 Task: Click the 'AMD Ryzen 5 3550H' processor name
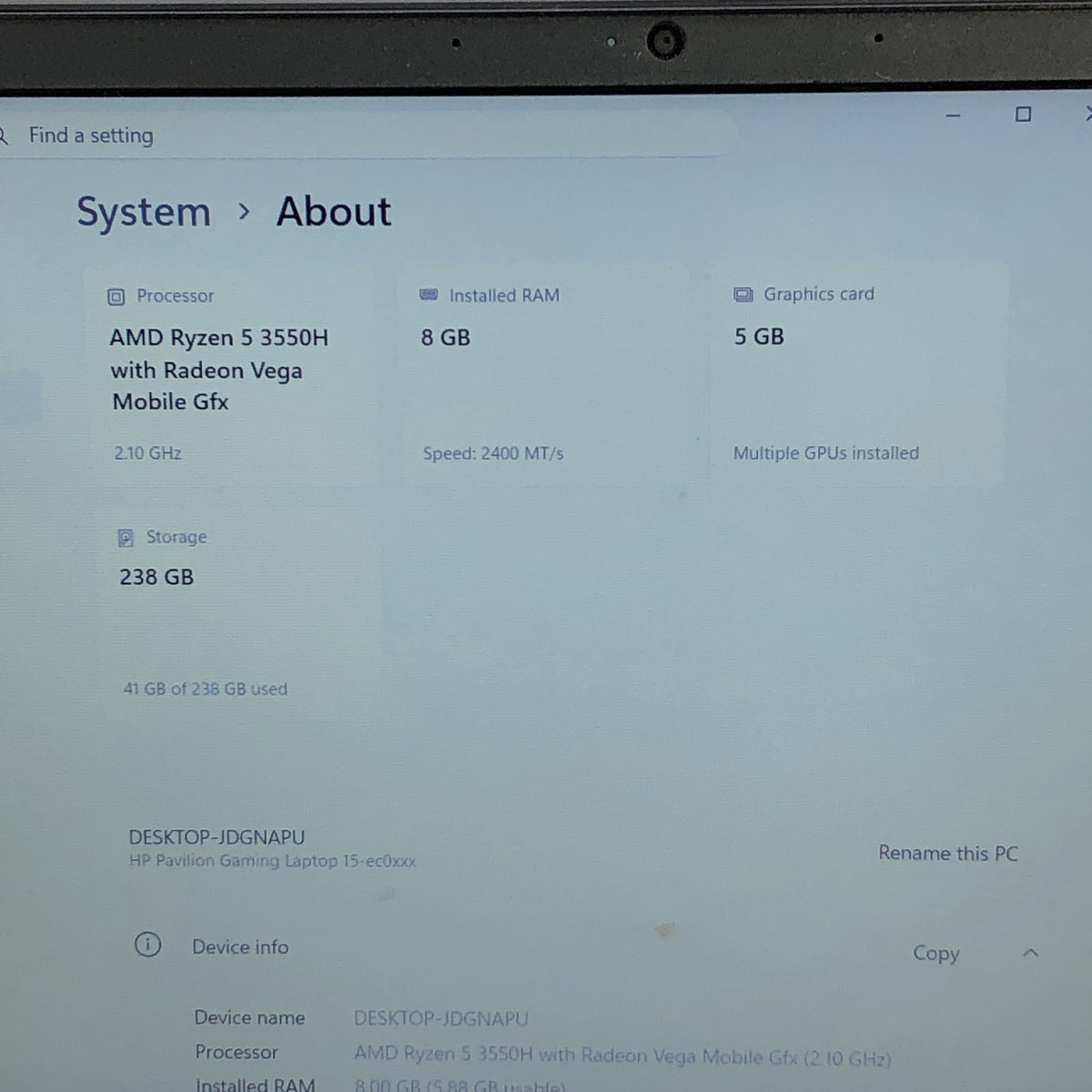pos(219,338)
